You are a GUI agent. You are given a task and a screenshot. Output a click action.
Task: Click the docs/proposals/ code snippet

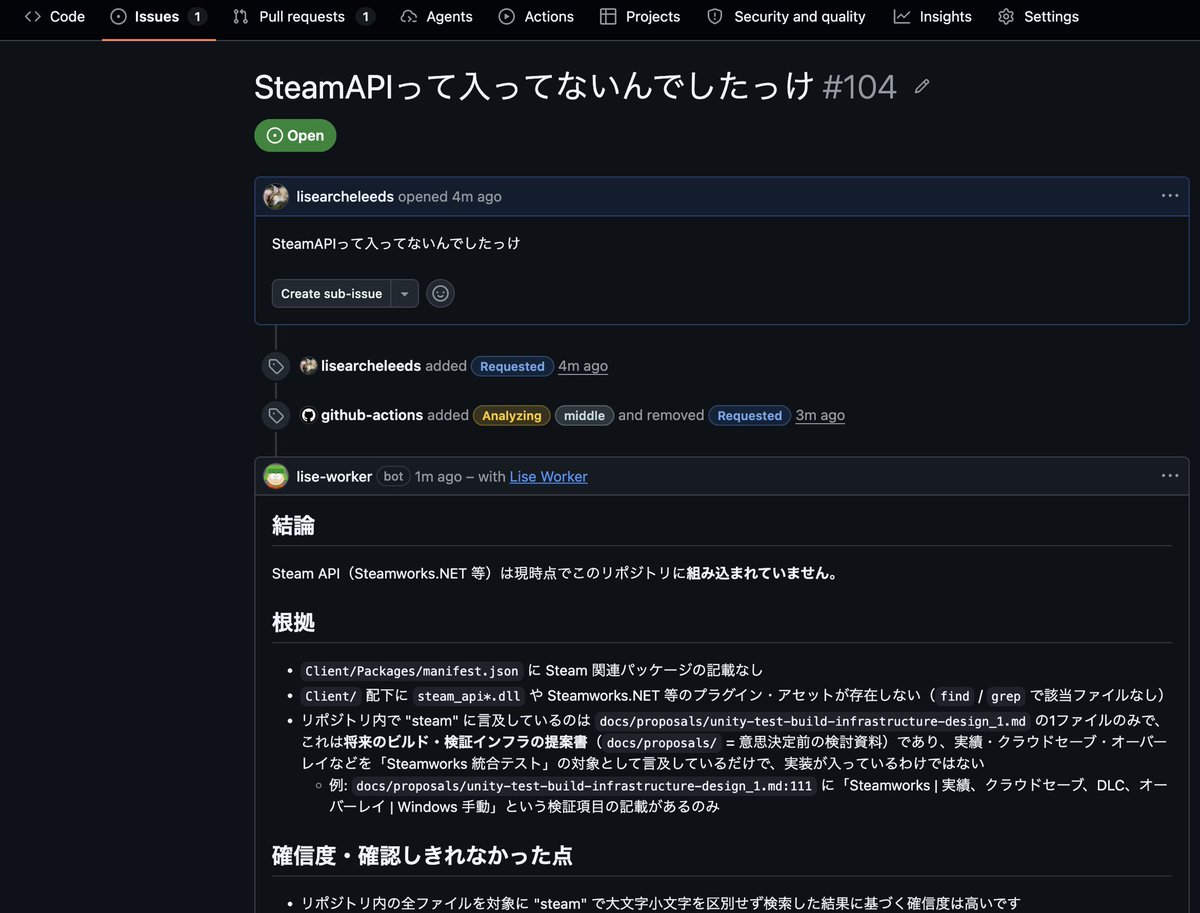point(662,742)
